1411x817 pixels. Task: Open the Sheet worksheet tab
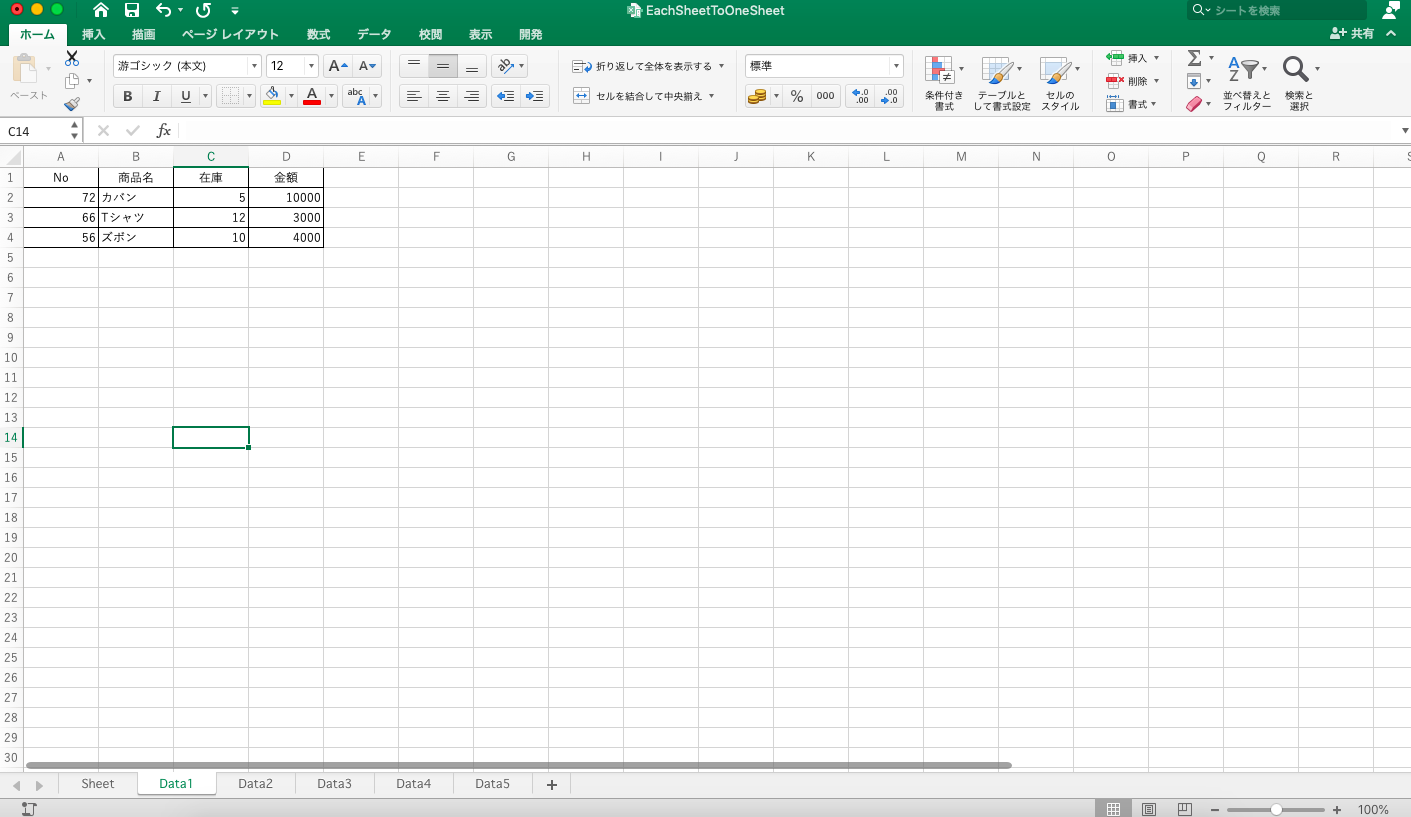[x=98, y=784]
